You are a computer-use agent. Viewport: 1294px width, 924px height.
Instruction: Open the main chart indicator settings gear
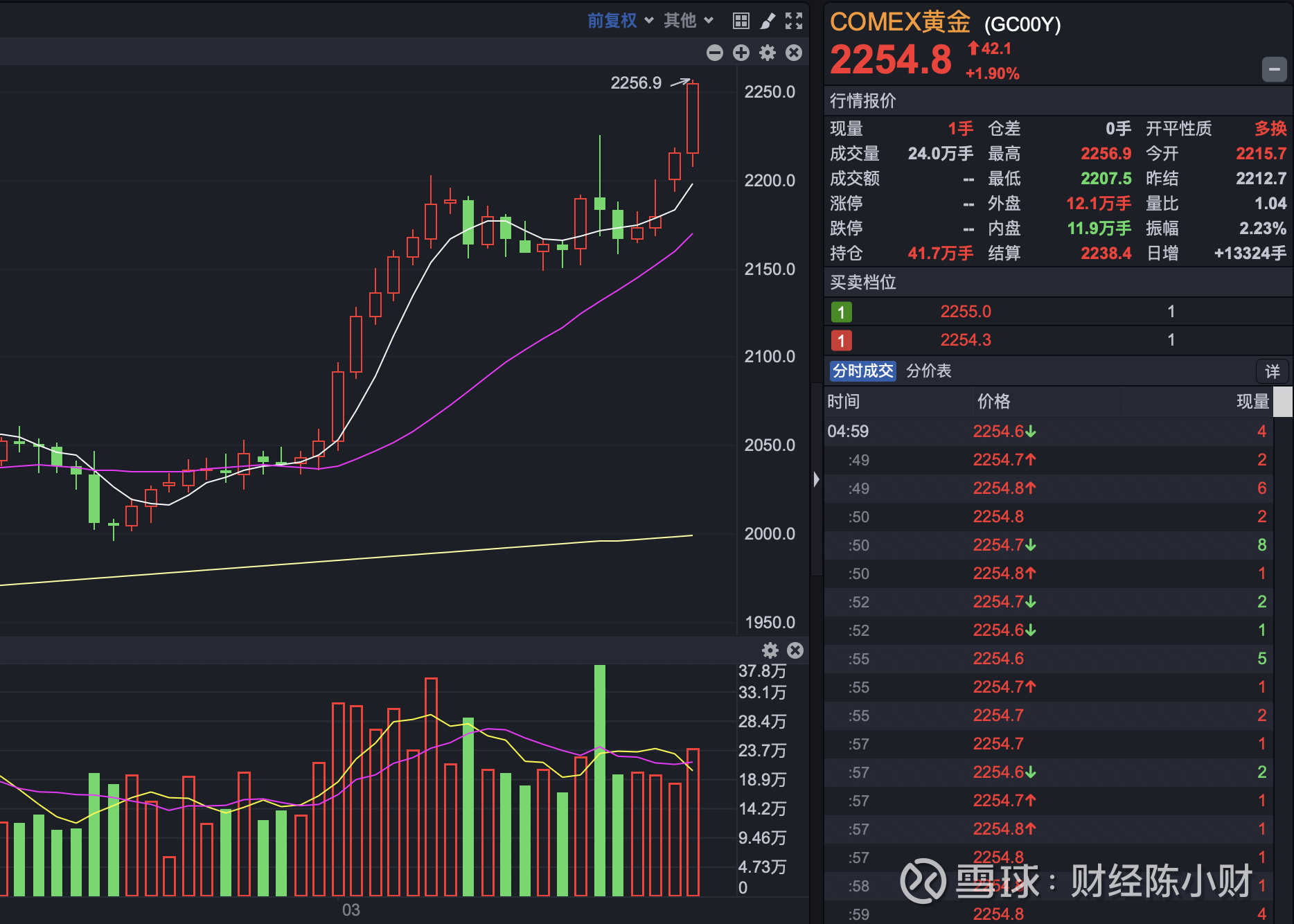(x=767, y=53)
